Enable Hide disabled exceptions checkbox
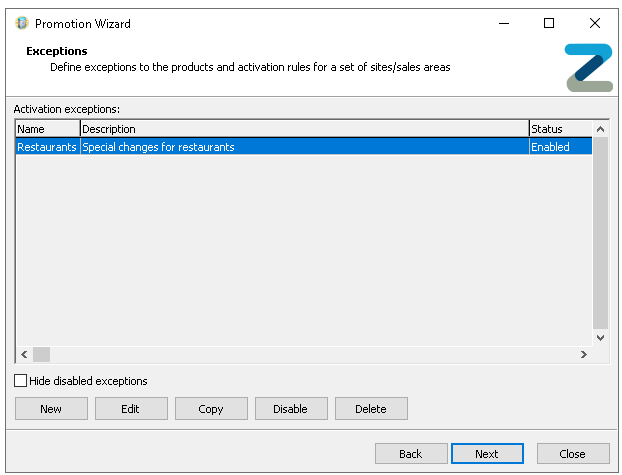The height and width of the screenshot is (475, 622). 21,381
